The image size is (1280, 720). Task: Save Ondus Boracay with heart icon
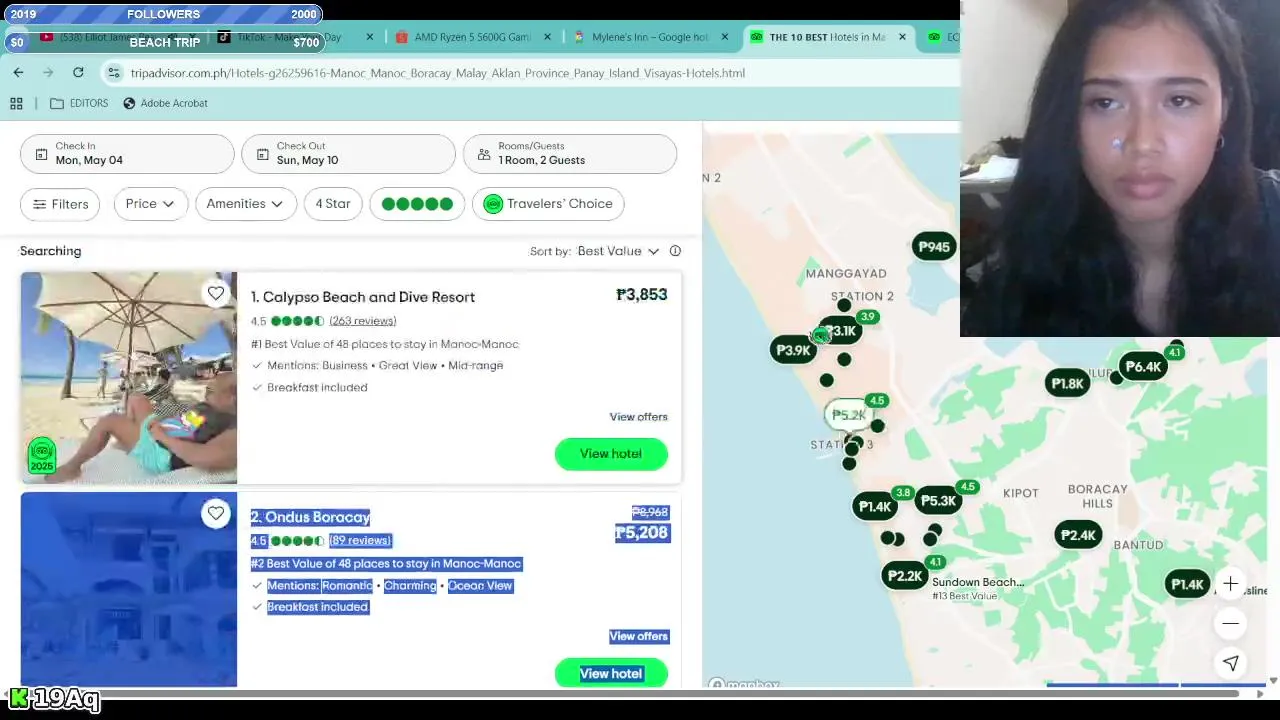click(x=216, y=513)
